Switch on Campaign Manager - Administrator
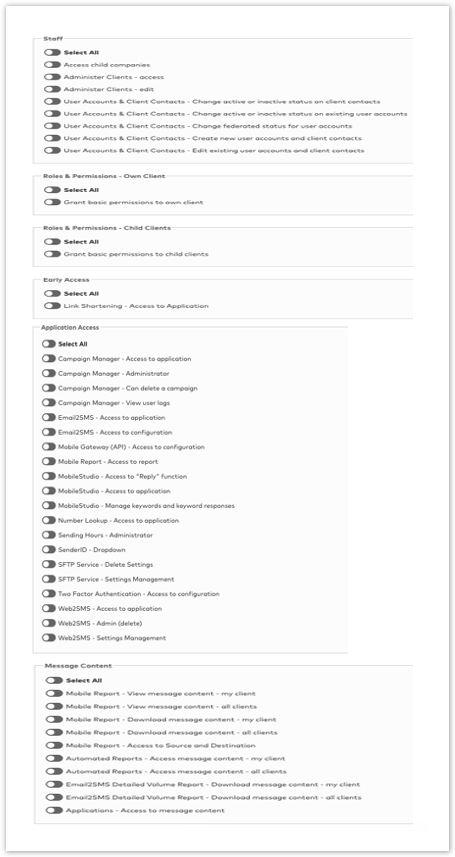This screenshot has height=857, width=455. [49, 373]
